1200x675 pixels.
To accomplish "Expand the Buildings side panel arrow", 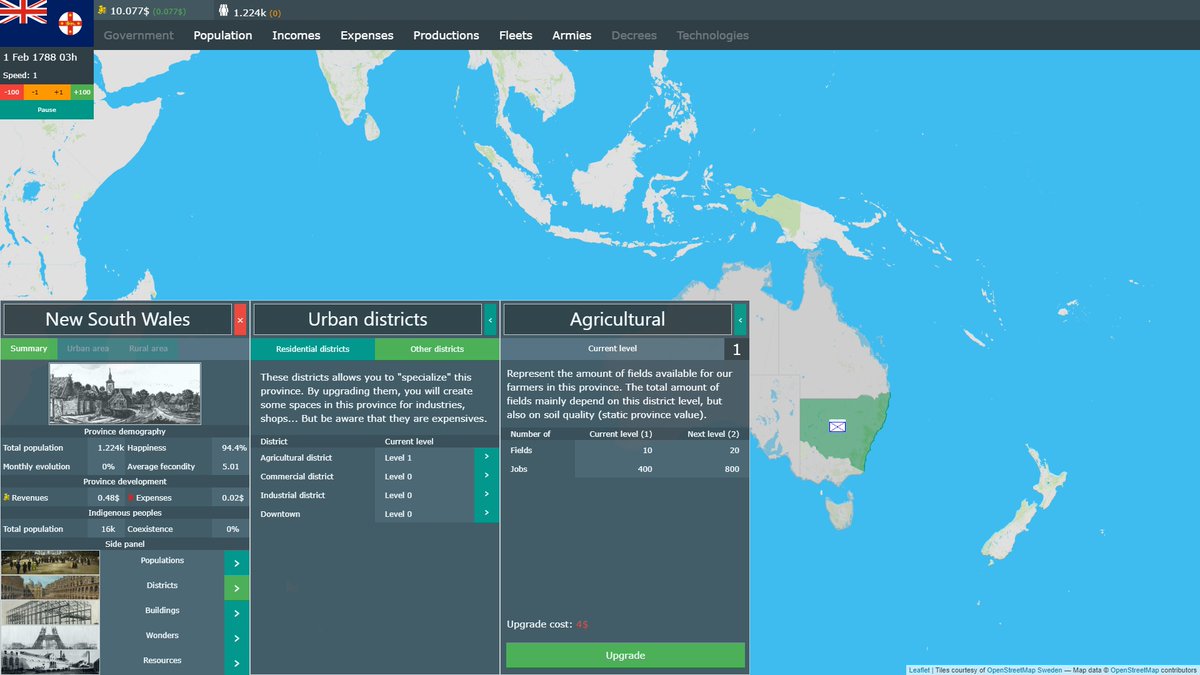I will click(x=236, y=612).
